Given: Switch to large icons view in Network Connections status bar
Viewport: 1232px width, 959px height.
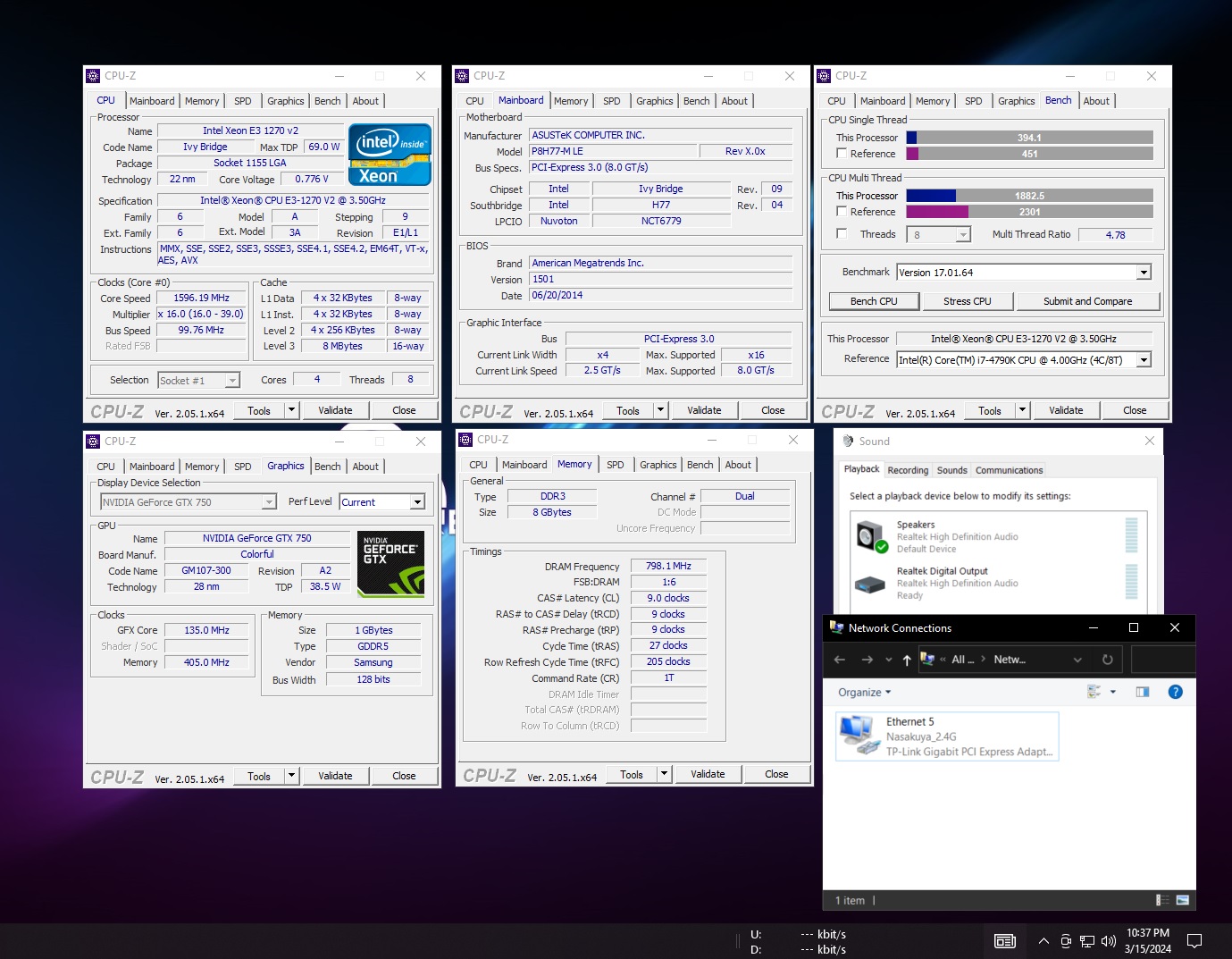Looking at the screenshot, I should tap(1183, 900).
